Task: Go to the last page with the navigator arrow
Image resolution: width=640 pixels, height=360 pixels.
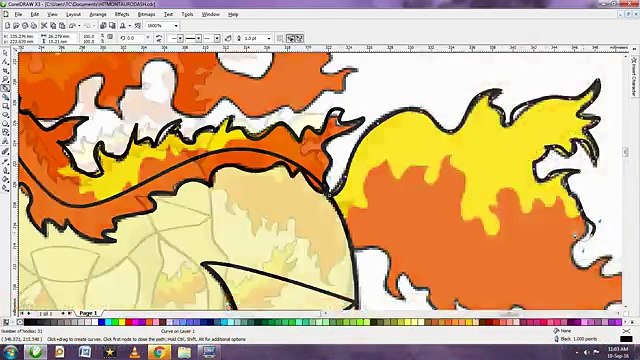Action: 70,313
